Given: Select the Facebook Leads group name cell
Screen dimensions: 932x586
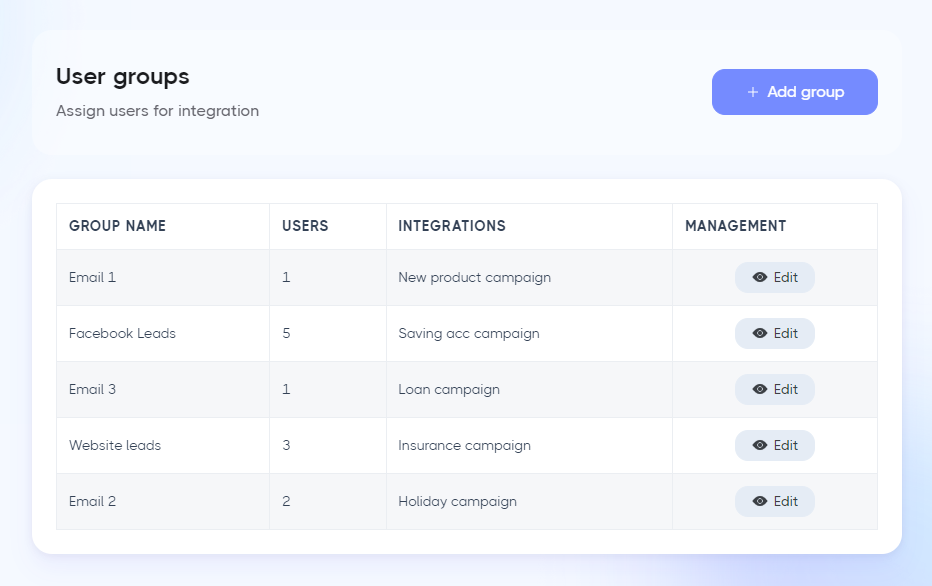Looking at the screenshot, I should (163, 333).
